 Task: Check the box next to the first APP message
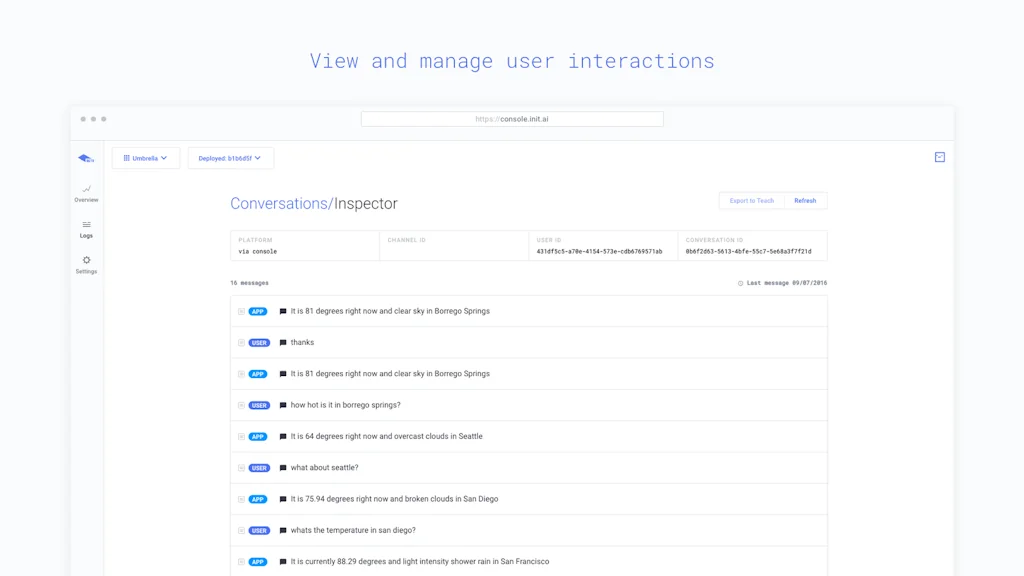coord(239,311)
